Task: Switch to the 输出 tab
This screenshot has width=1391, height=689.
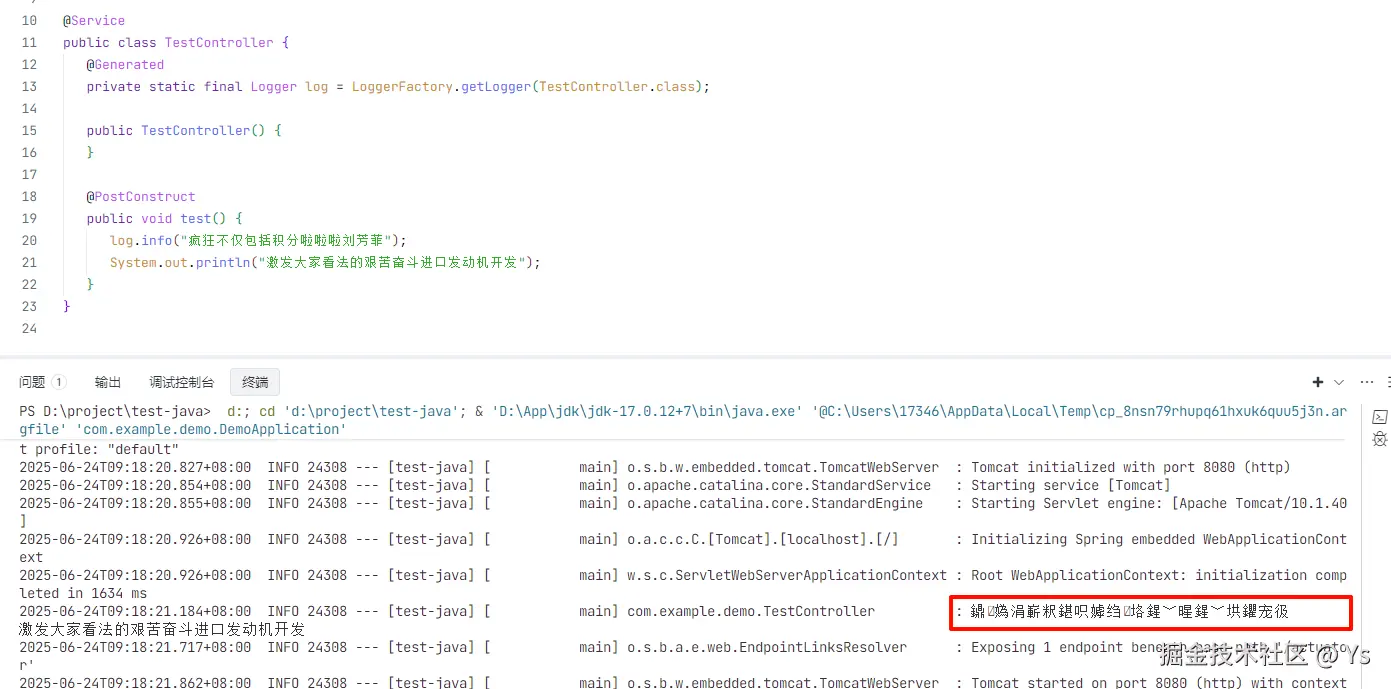Action: click(108, 382)
